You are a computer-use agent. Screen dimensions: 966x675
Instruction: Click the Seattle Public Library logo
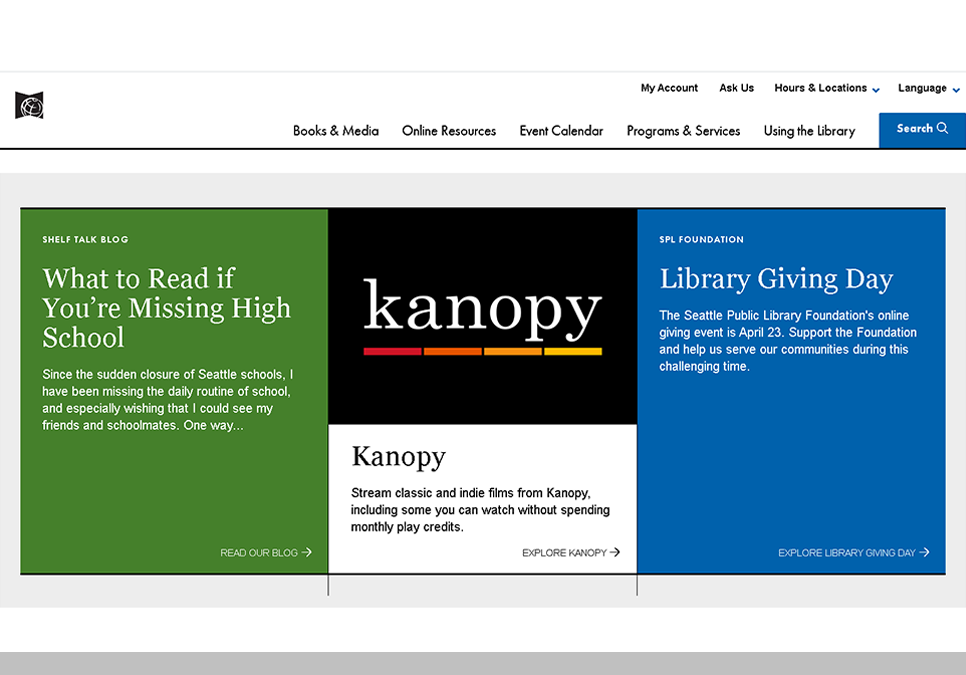click(28, 105)
